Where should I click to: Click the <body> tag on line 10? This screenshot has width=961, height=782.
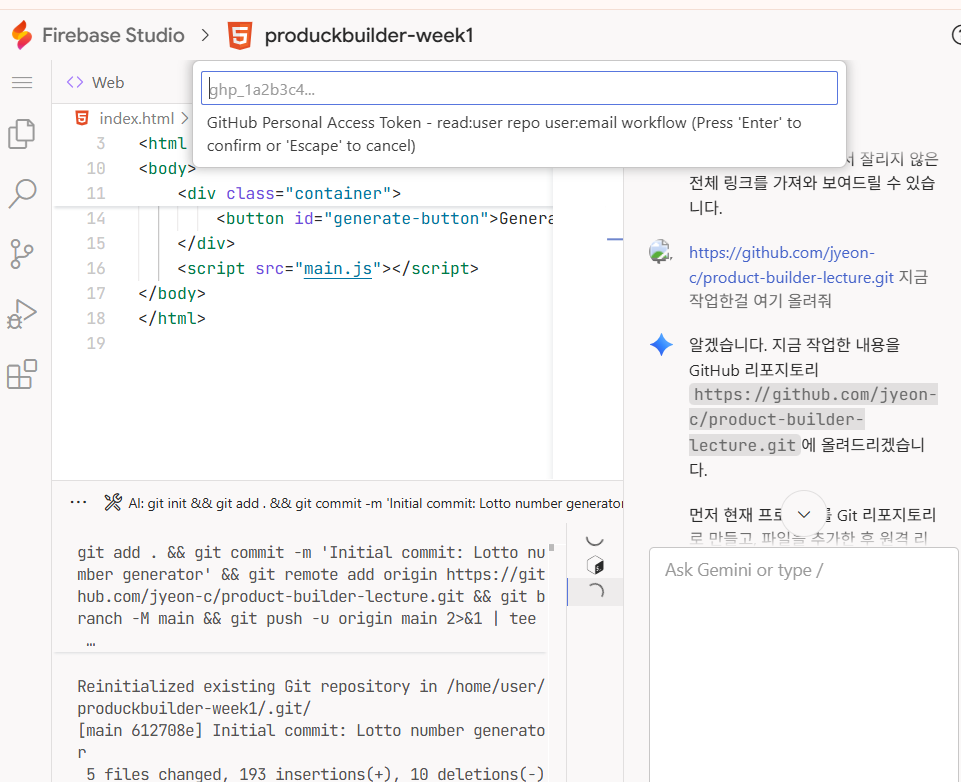[167, 169]
